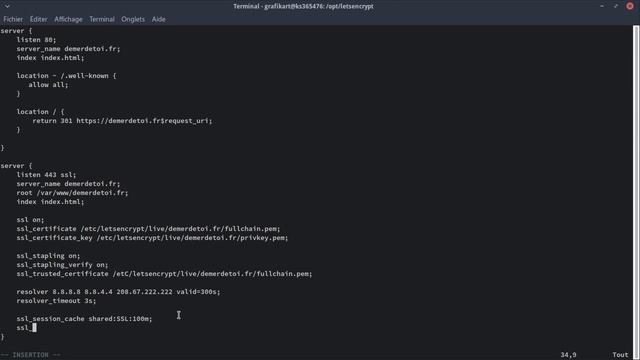Click the 'index index.html;' line in second server block
640x360 pixels.
[x=50, y=202]
